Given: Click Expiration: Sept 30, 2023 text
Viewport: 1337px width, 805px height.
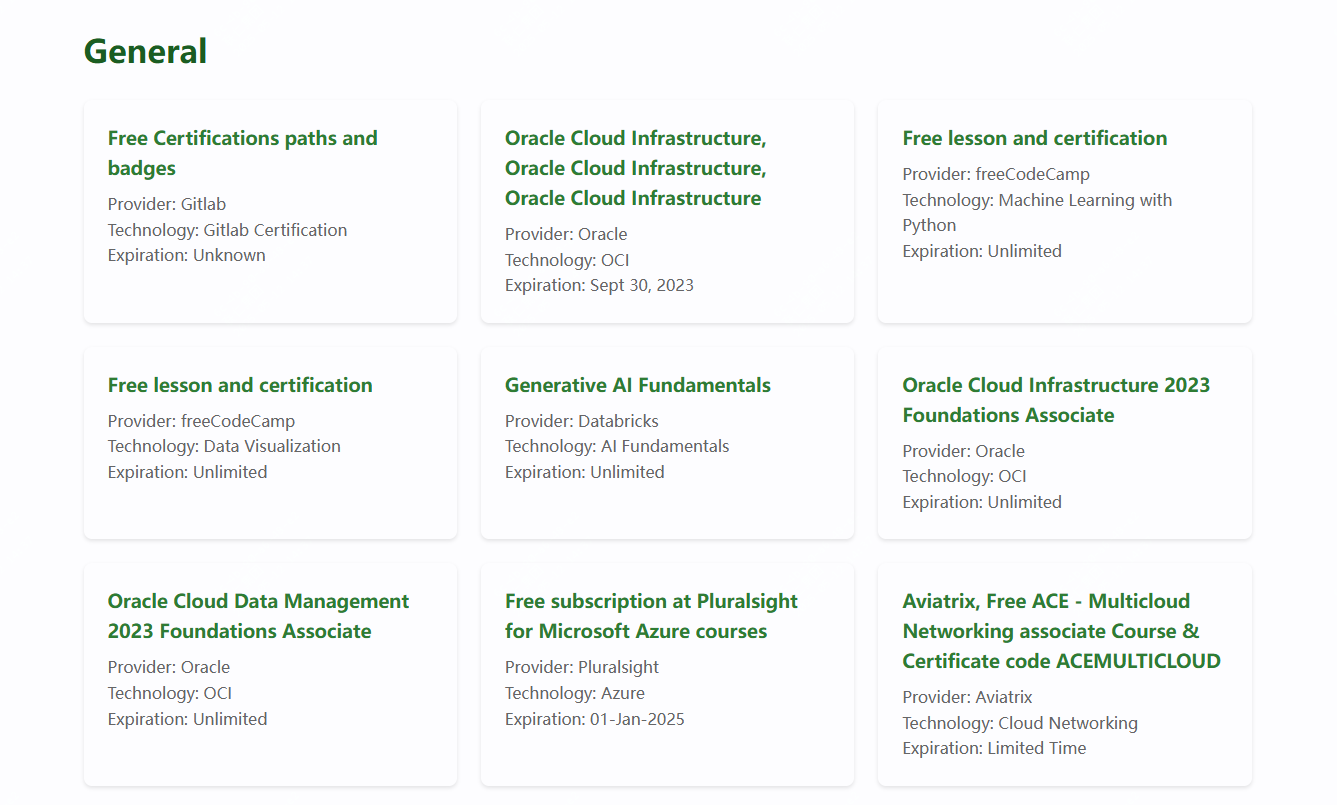Looking at the screenshot, I should click(599, 285).
